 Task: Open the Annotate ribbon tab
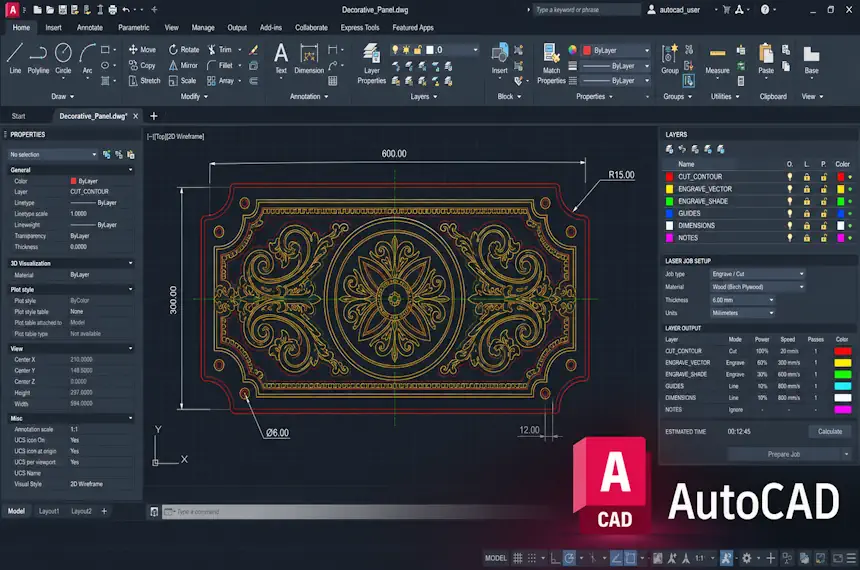coord(89,27)
